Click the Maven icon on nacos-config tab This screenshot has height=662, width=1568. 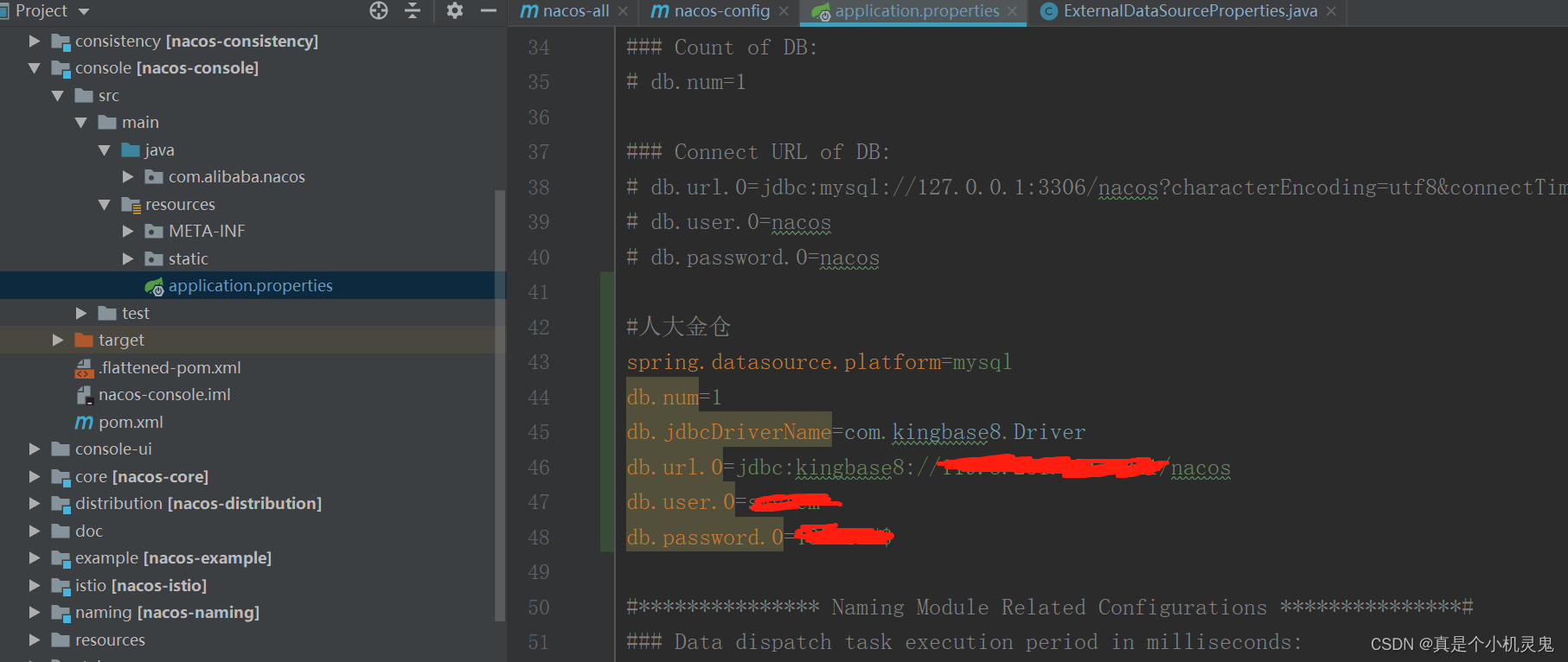point(660,11)
